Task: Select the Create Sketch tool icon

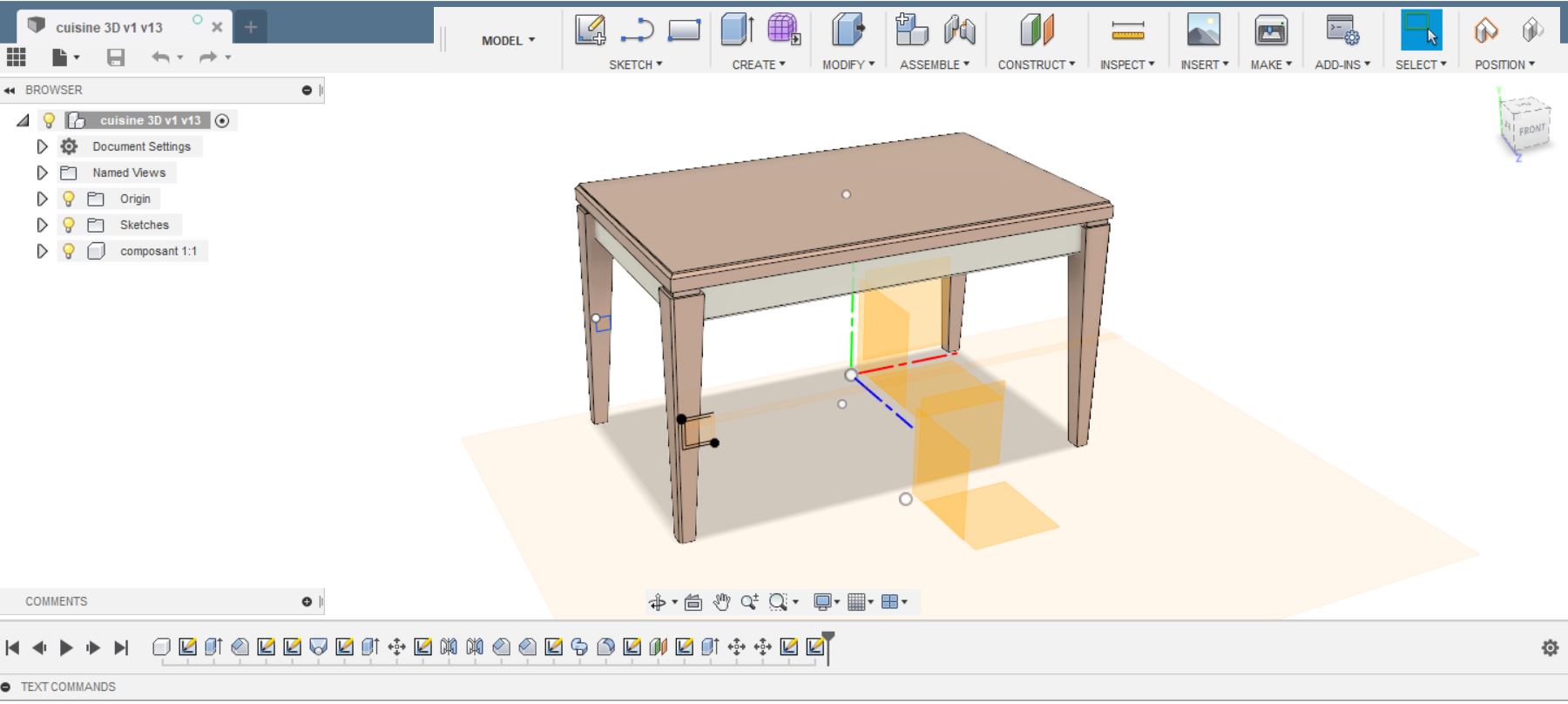Action: click(590, 30)
